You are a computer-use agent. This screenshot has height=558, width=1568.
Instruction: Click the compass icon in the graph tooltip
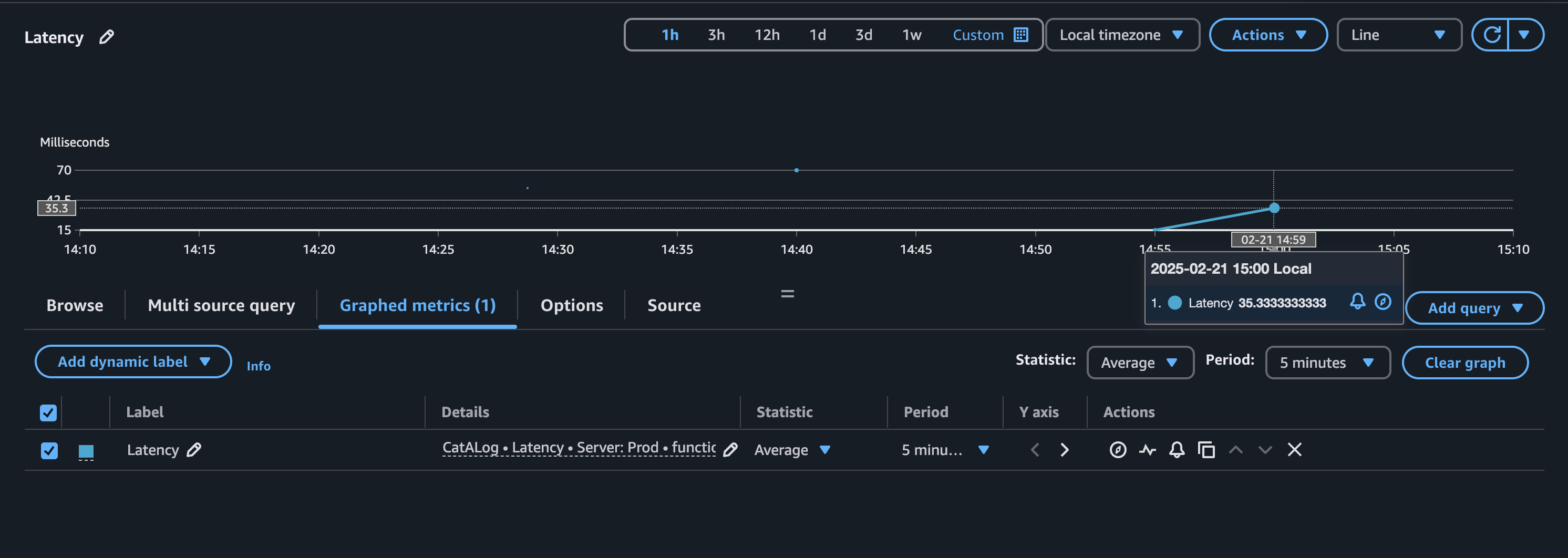point(1383,302)
